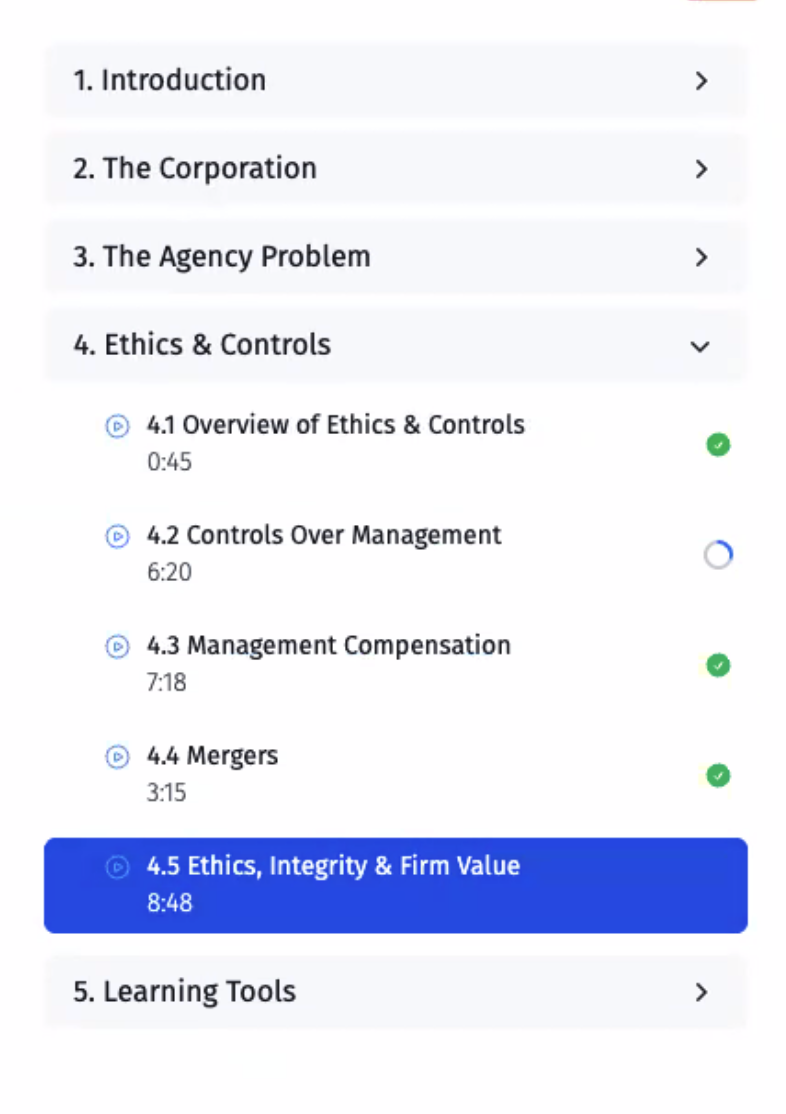Open lesson 4.1 Overview of Ethics & Controls
The width and height of the screenshot is (786, 1114).
335,425
